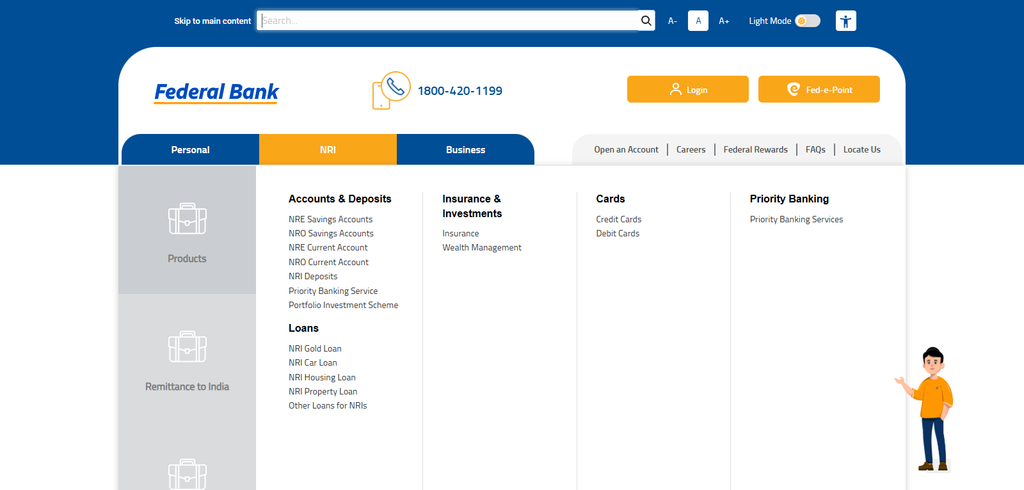The height and width of the screenshot is (490, 1024).
Task: Click the Login button
Action: 688,90
